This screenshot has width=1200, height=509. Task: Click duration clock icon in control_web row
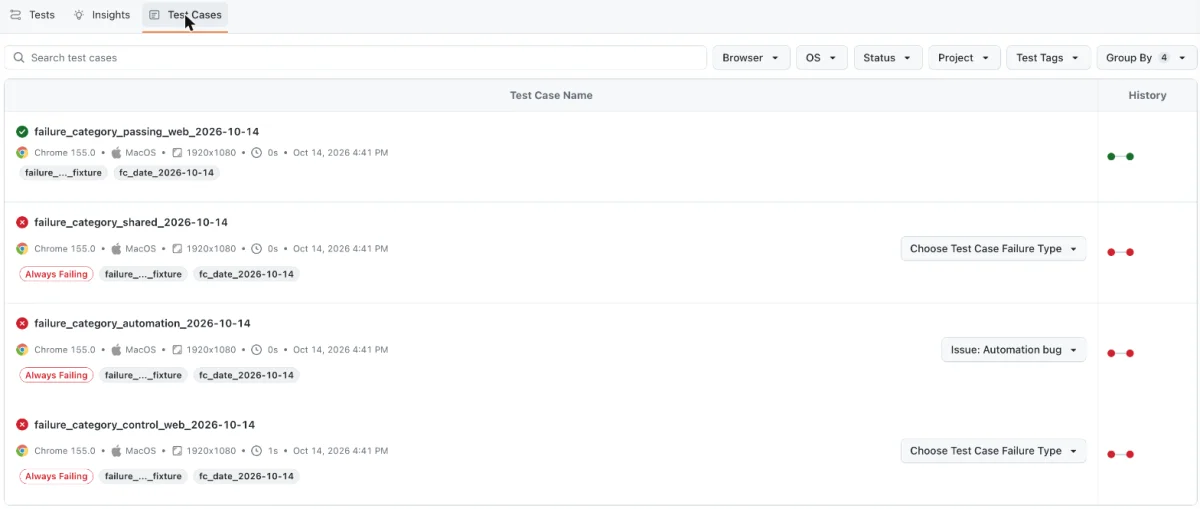257,451
